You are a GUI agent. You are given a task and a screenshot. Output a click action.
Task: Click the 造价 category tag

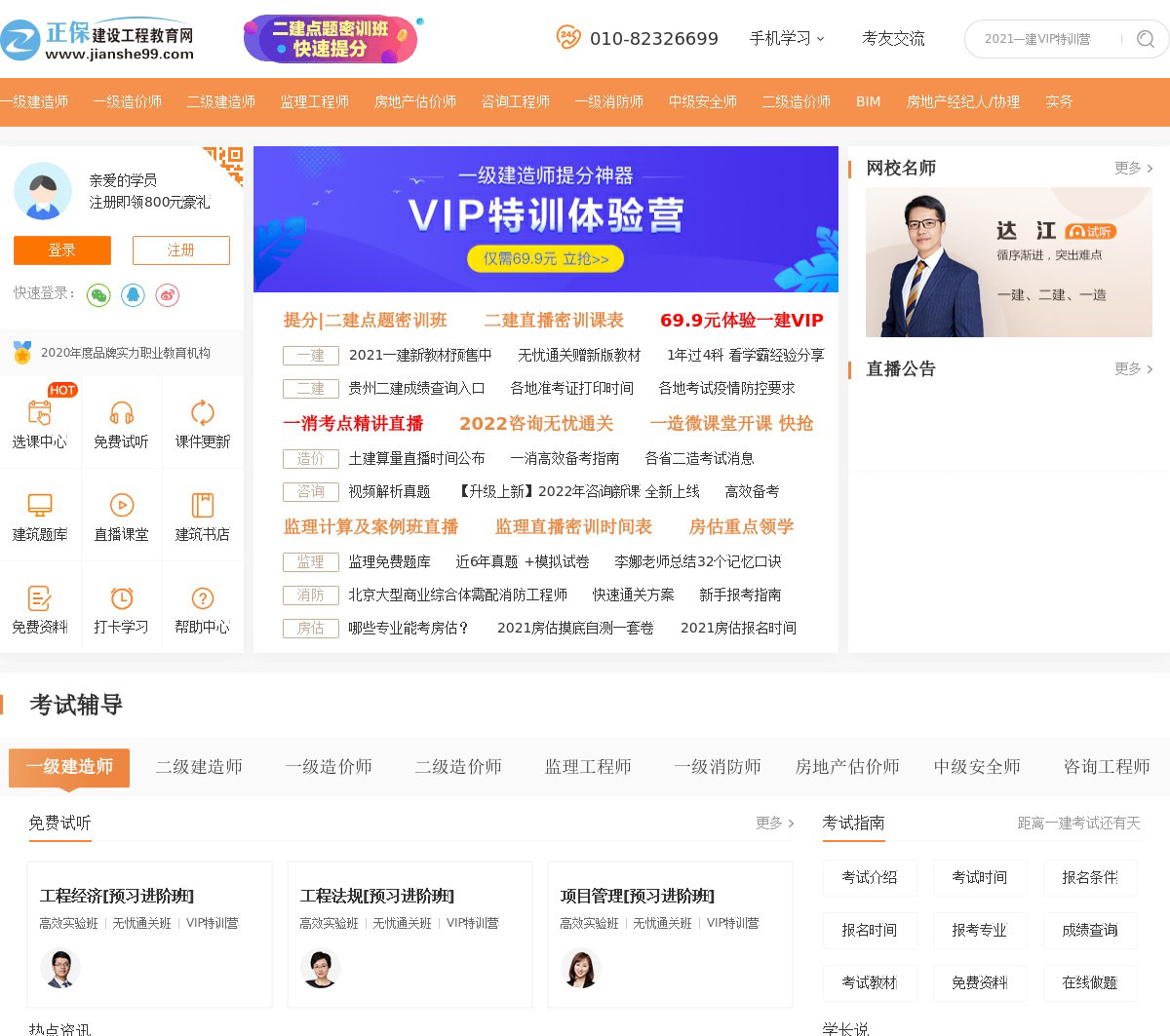tap(311, 459)
